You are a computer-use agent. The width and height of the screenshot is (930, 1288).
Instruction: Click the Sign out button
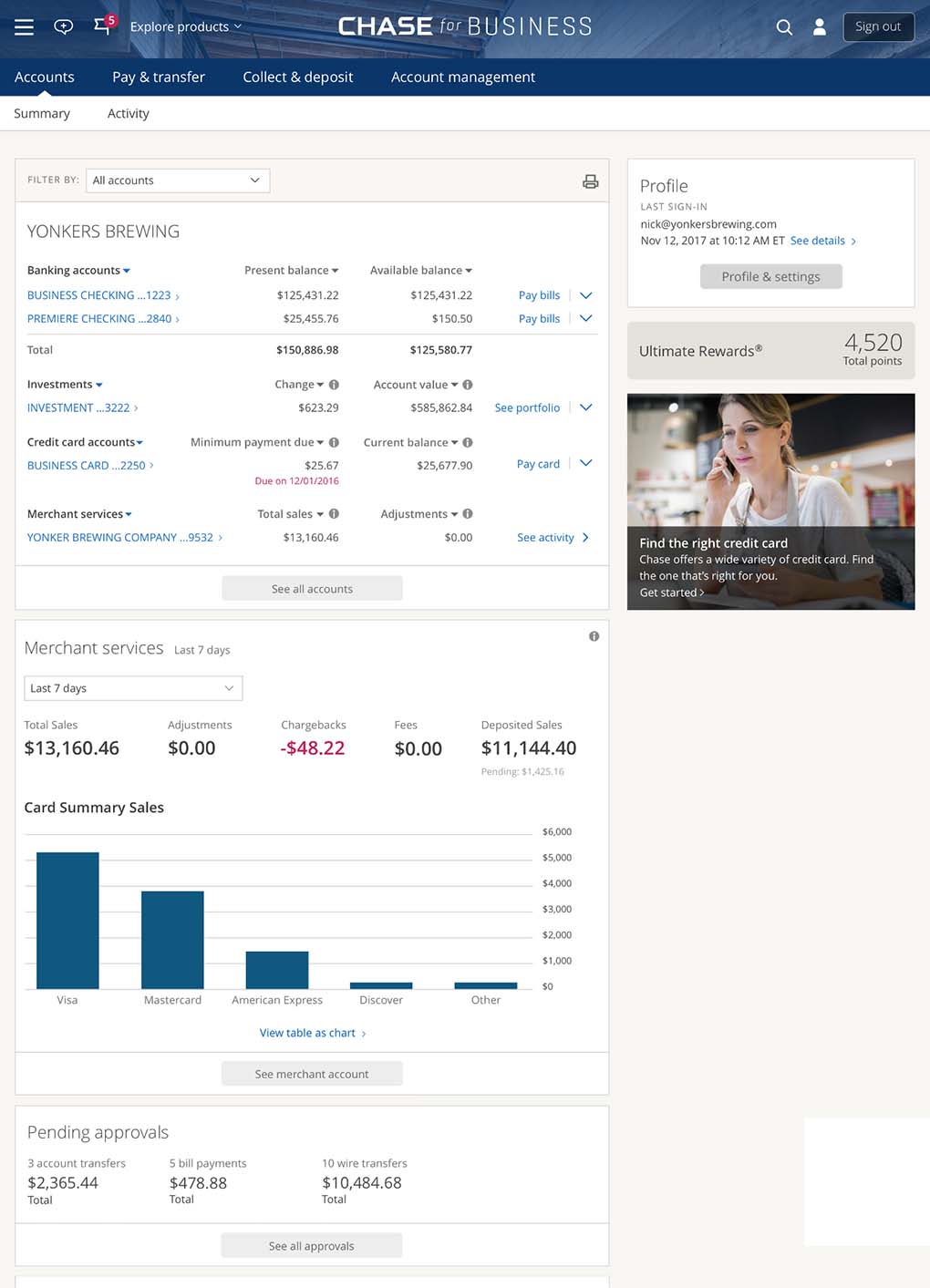tap(878, 26)
